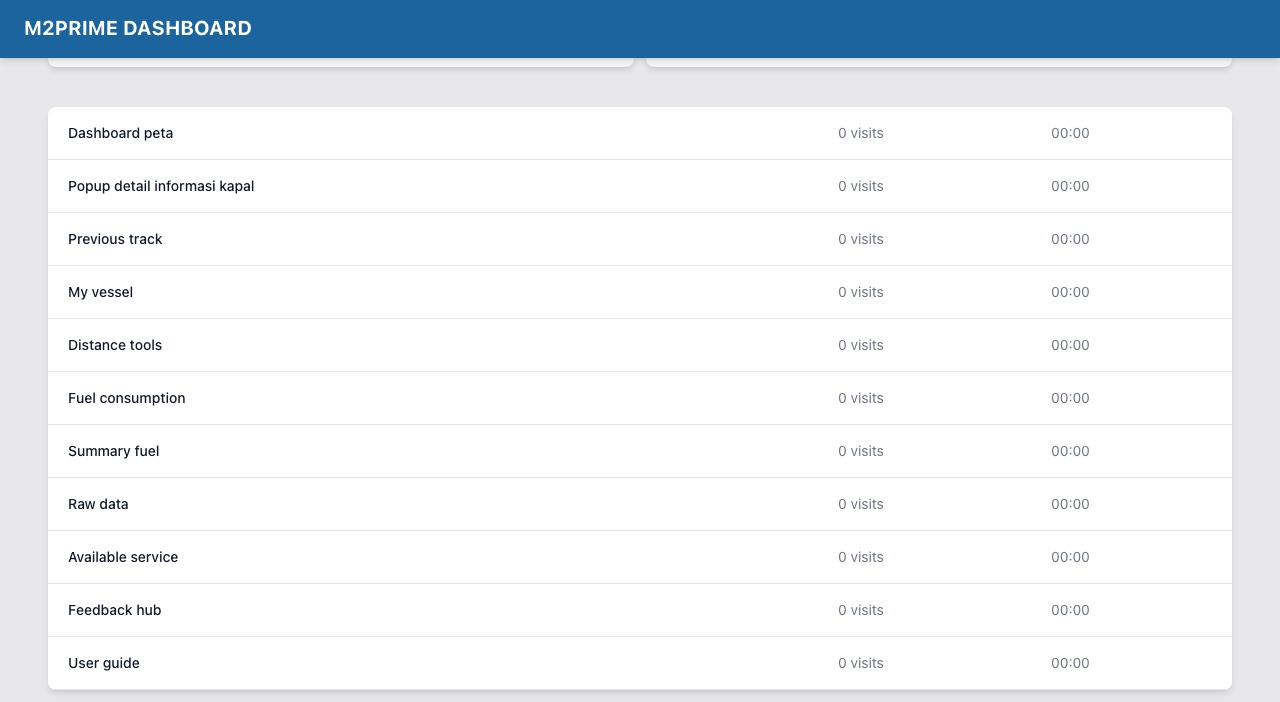
Task: Click the 00:00 duration for Fuel consumption
Action: click(x=1070, y=398)
